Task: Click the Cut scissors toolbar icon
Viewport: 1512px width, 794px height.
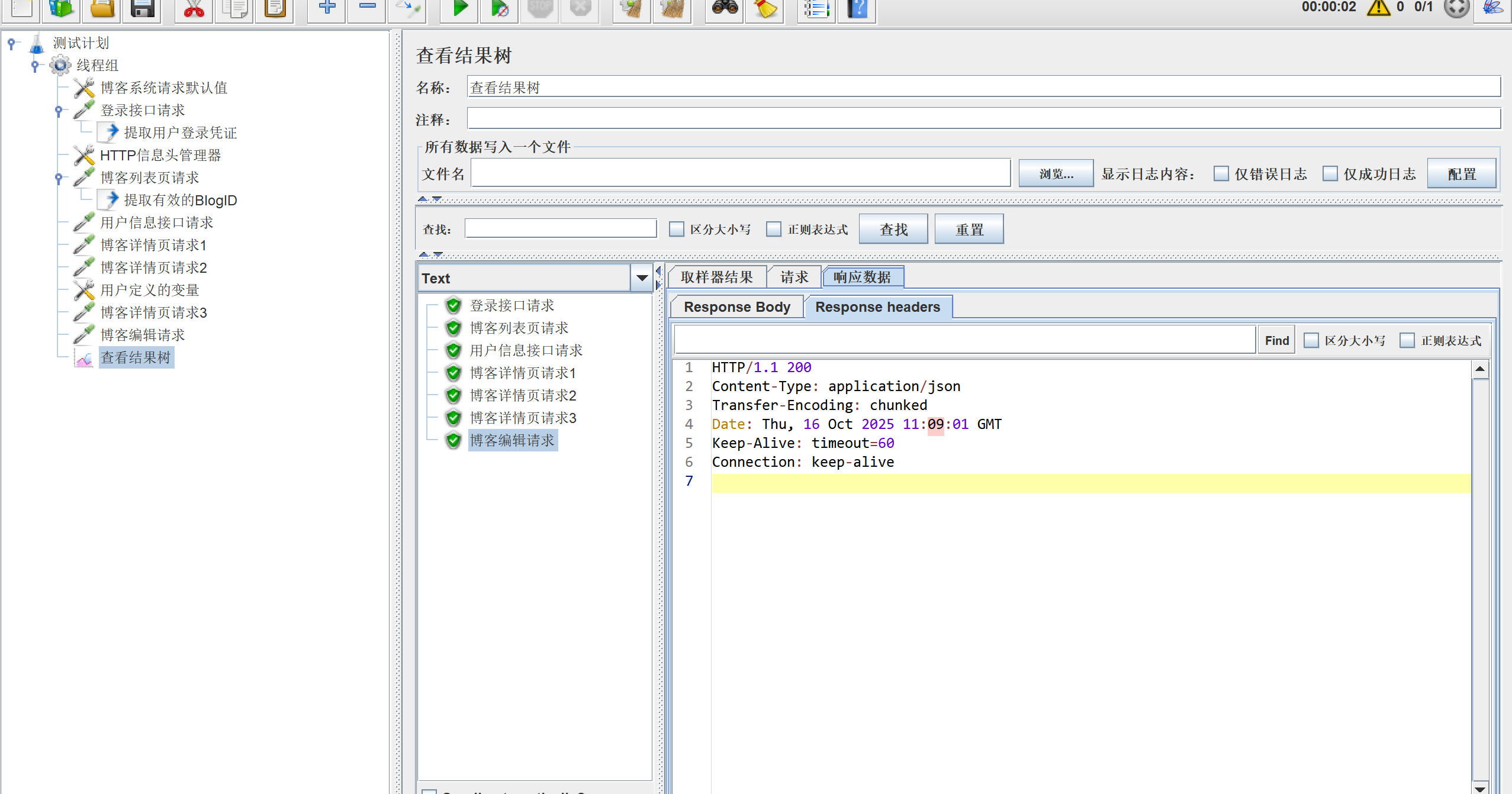Action: [194, 8]
